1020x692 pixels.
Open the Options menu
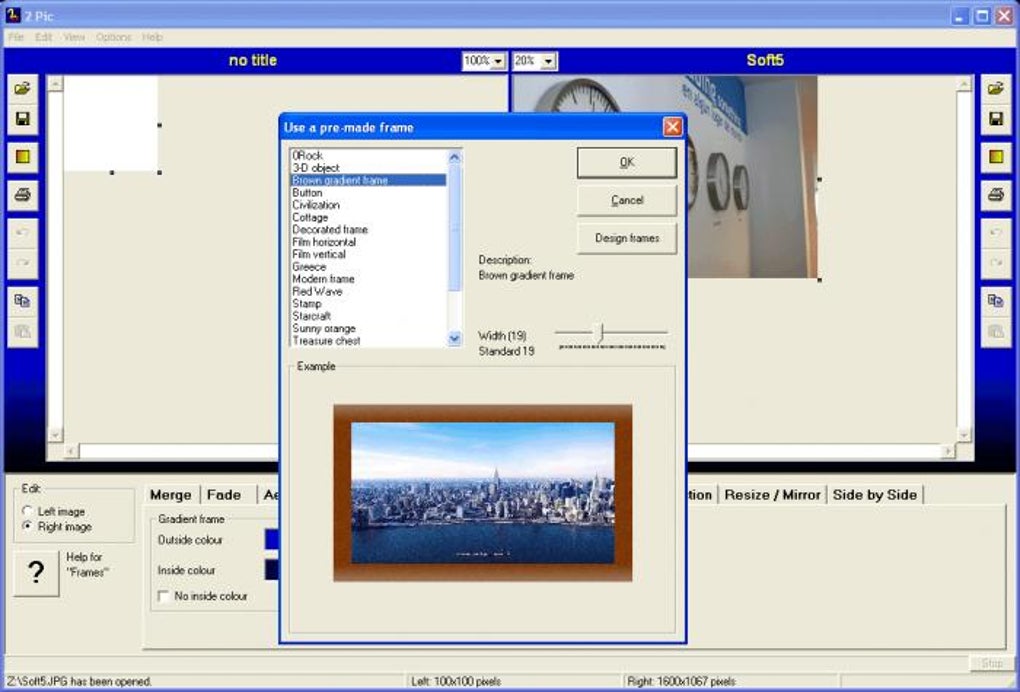click(x=113, y=37)
